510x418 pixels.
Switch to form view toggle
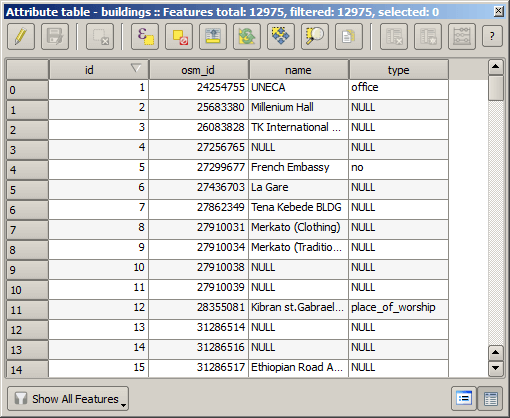[464, 398]
